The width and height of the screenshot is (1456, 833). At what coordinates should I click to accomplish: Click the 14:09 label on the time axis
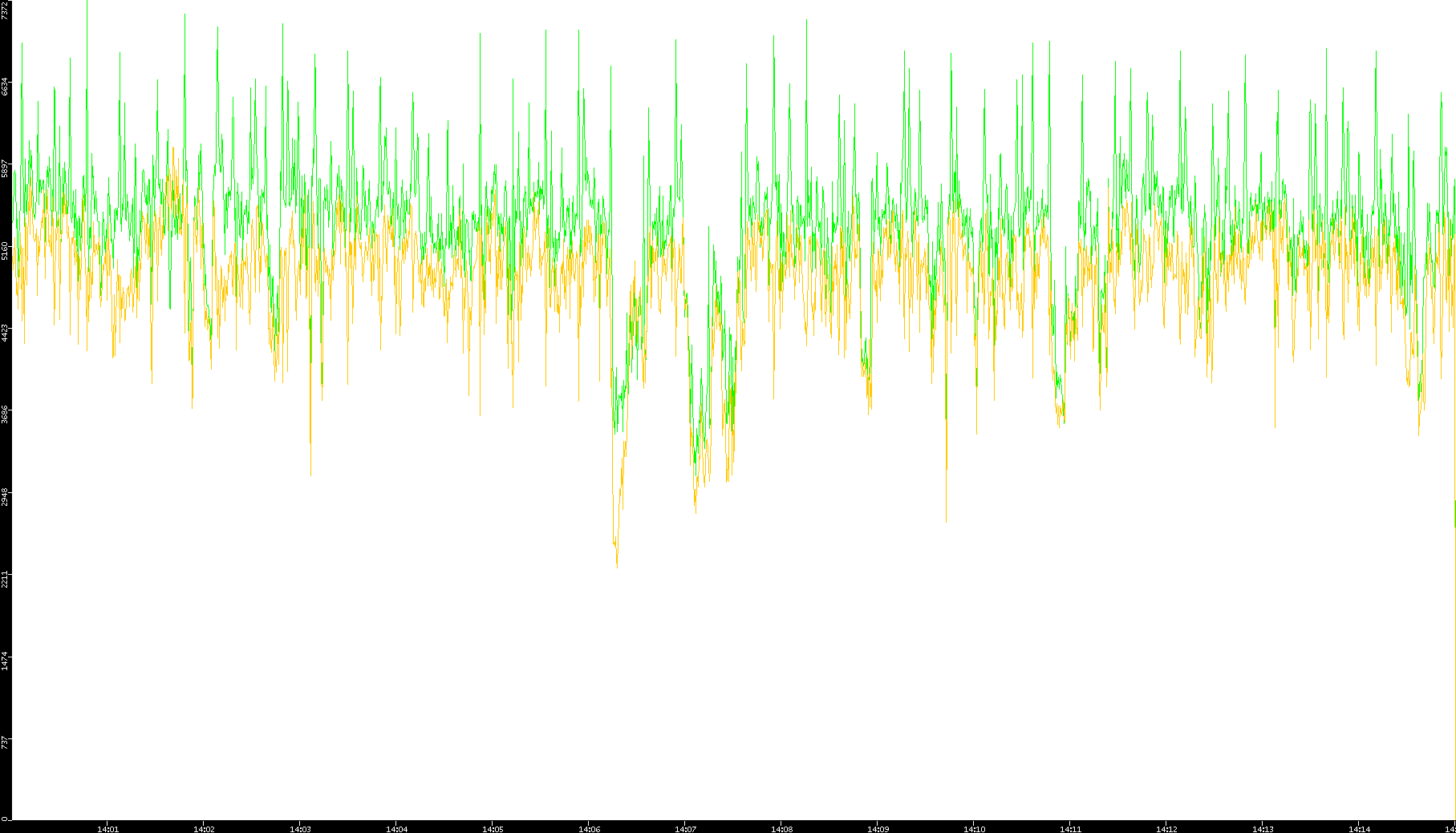coord(878,829)
